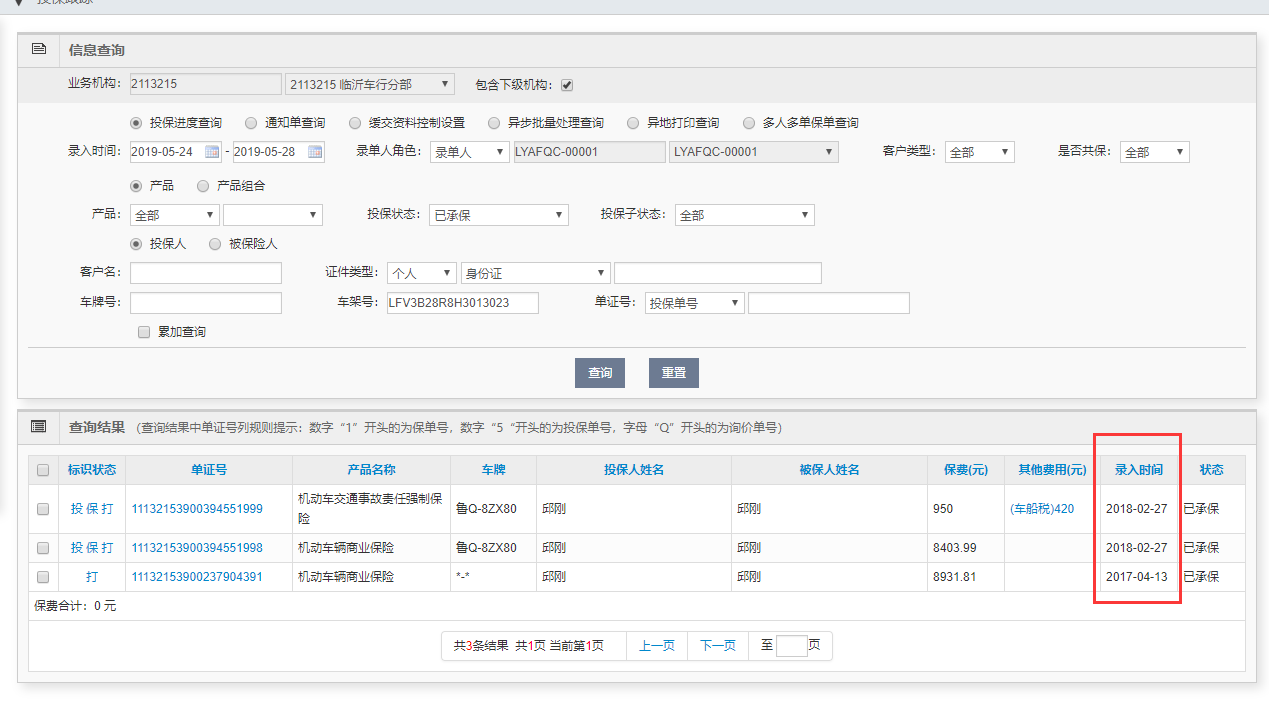Select the 通知单查询 radio option

[x=251, y=123]
